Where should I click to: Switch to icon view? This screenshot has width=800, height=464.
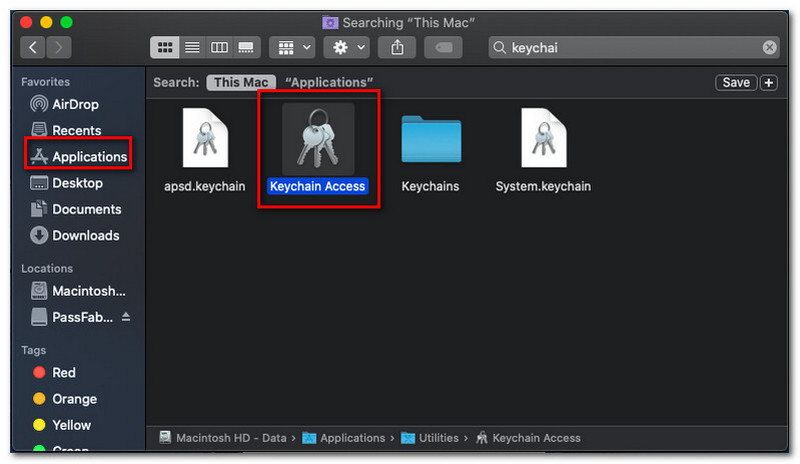click(x=164, y=47)
